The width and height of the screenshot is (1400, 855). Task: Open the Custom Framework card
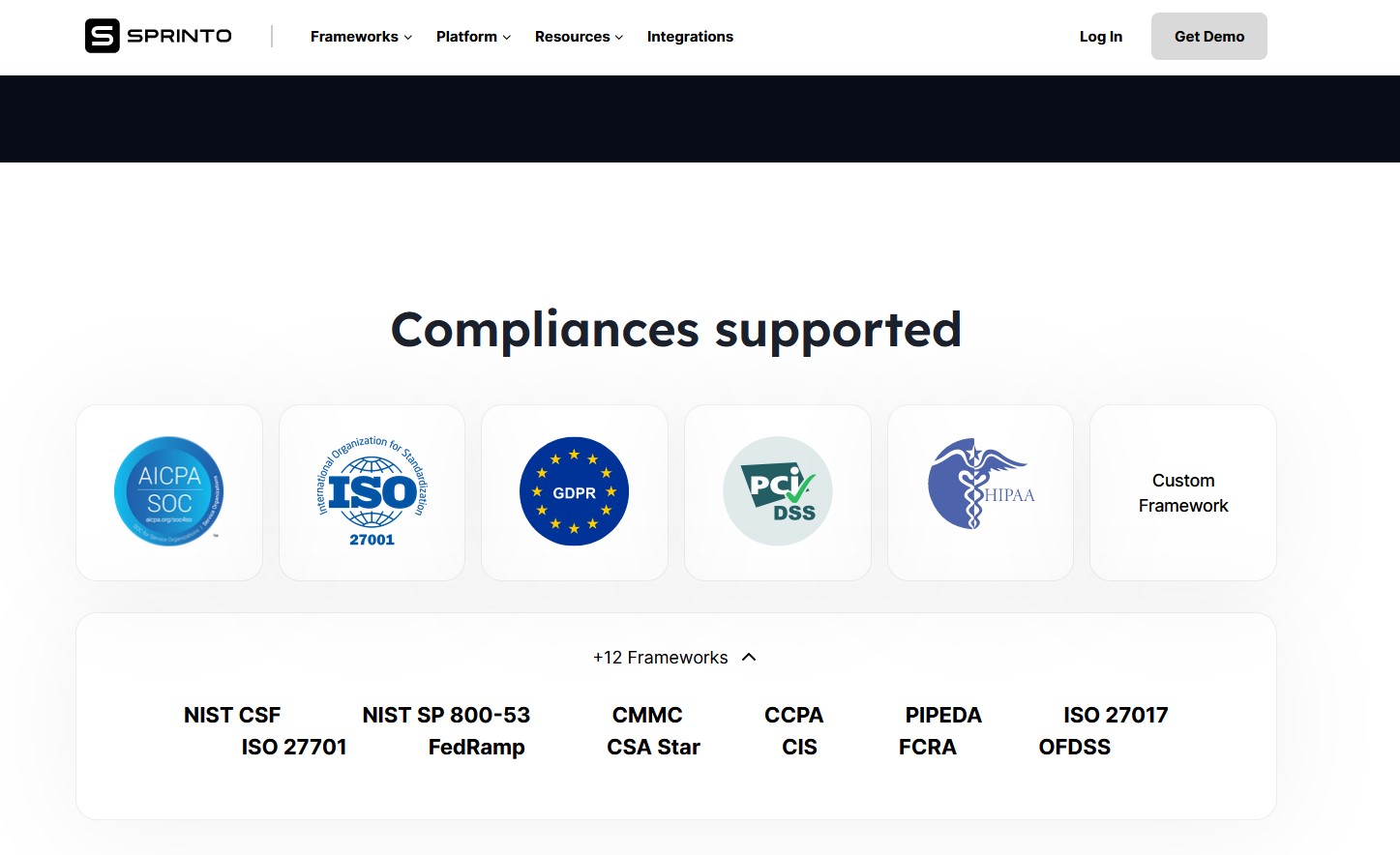pyautogui.click(x=1183, y=492)
